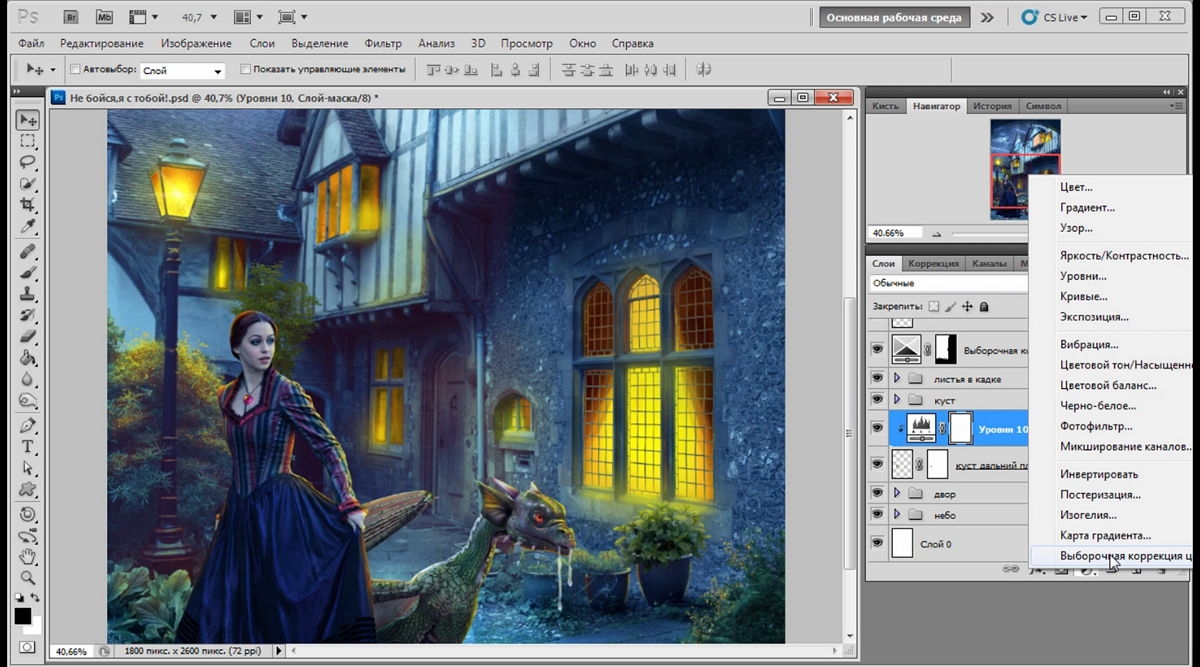Expand the небо group
The image size is (1200, 667).
(x=897, y=514)
